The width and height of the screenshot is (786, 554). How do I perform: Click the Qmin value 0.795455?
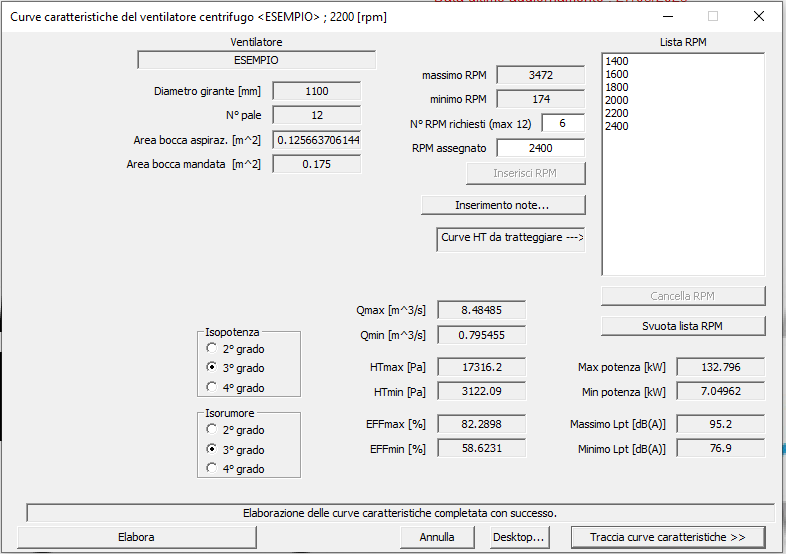(x=482, y=335)
